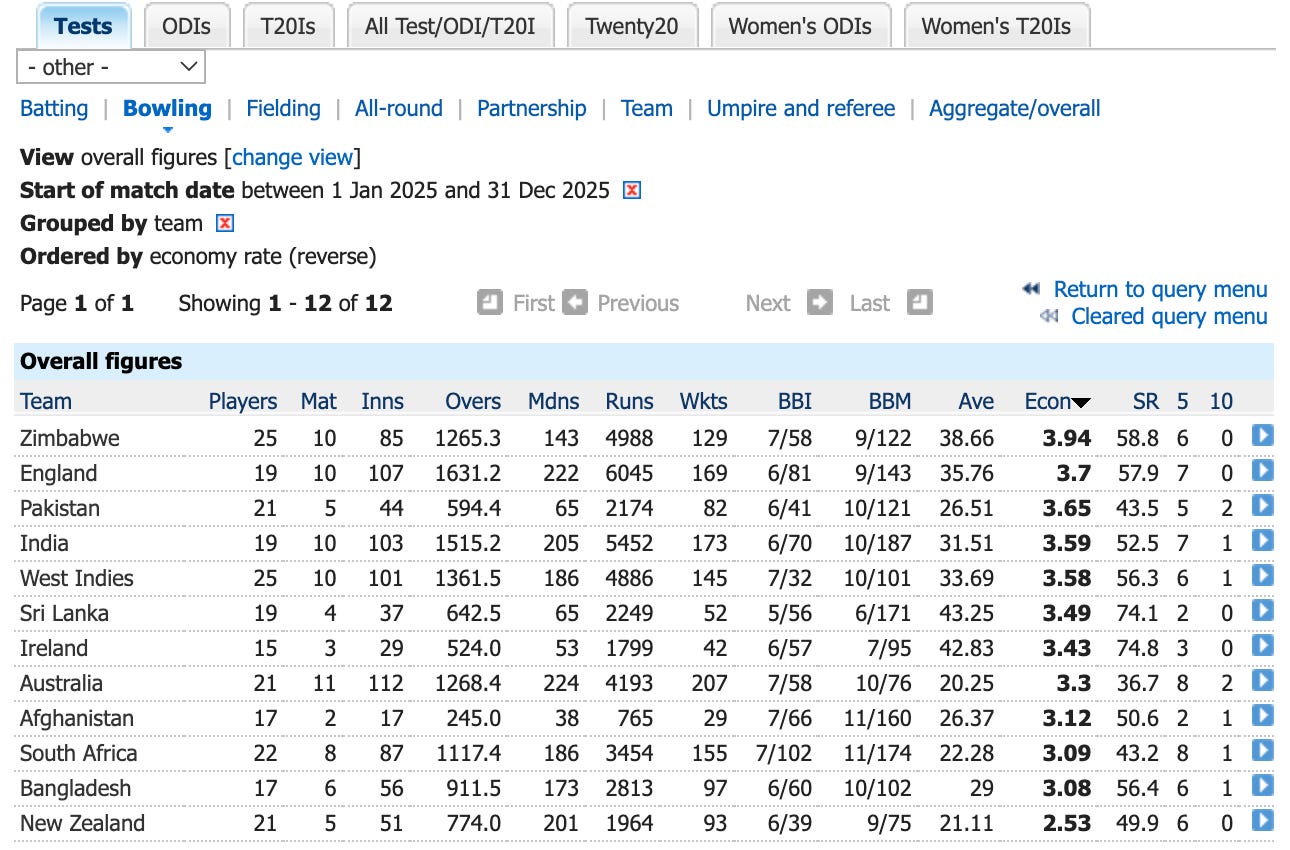Click the Next page arrow icon
The image size is (1290, 850).
(x=820, y=302)
